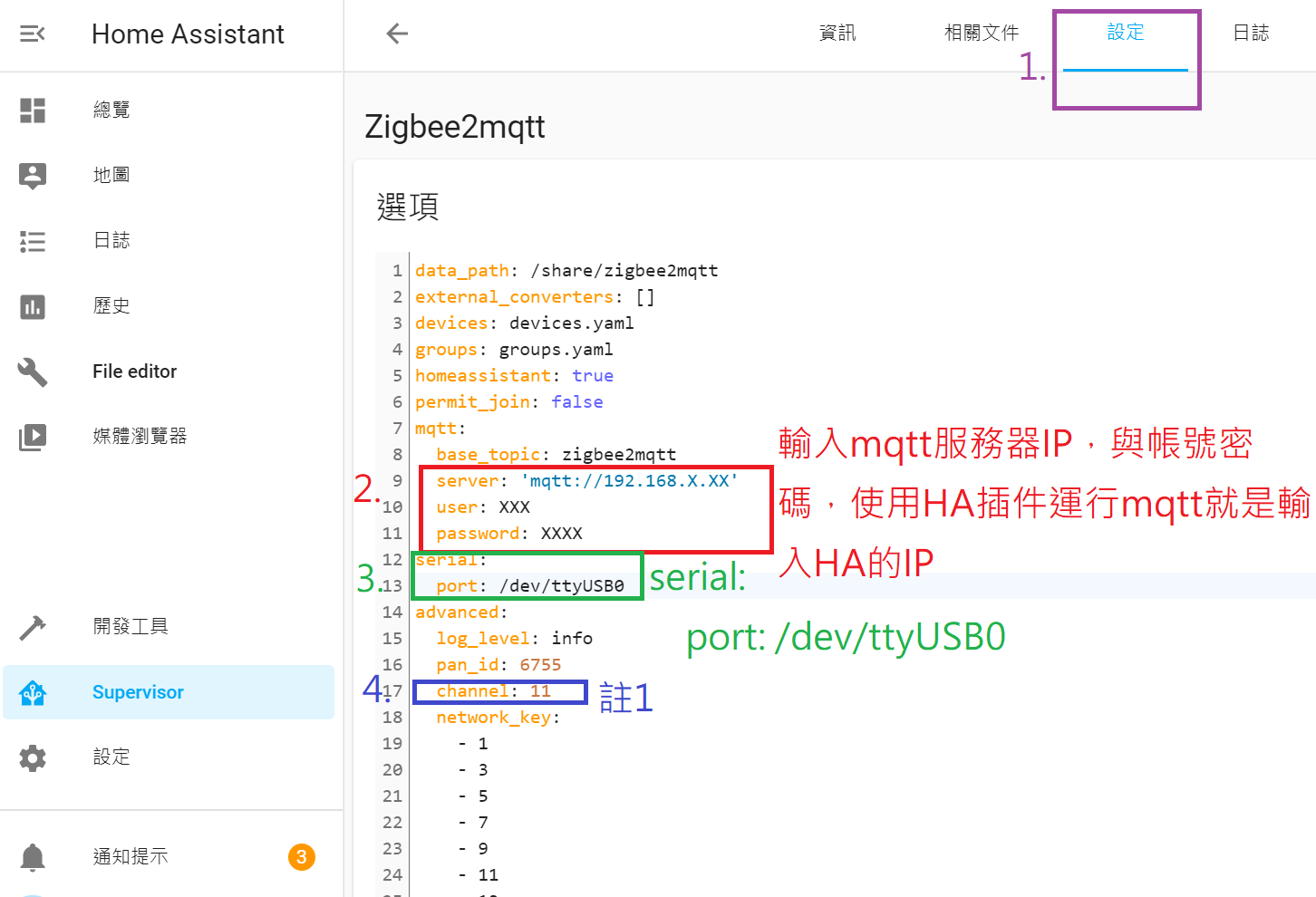Click the back arrow icon
Viewport: 1316px width, 897px height.
pyautogui.click(x=397, y=34)
